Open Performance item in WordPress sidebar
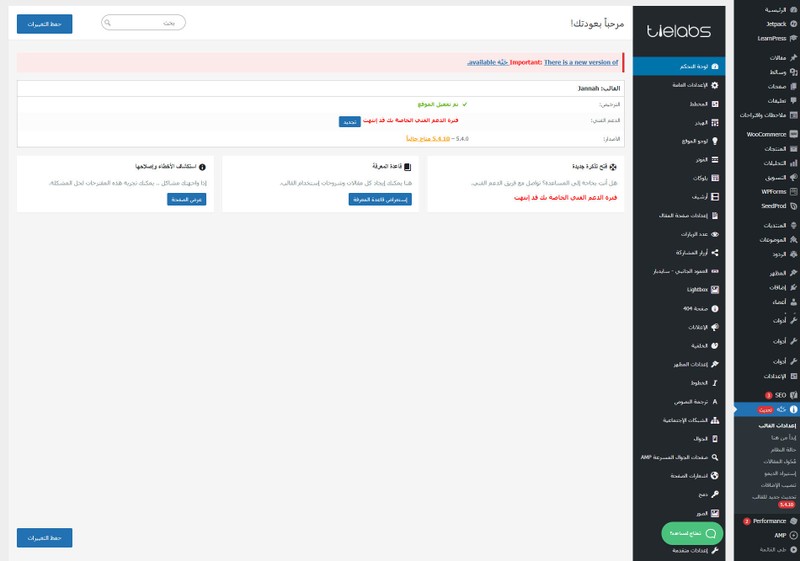The height and width of the screenshot is (561, 800). [x=767, y=521]
